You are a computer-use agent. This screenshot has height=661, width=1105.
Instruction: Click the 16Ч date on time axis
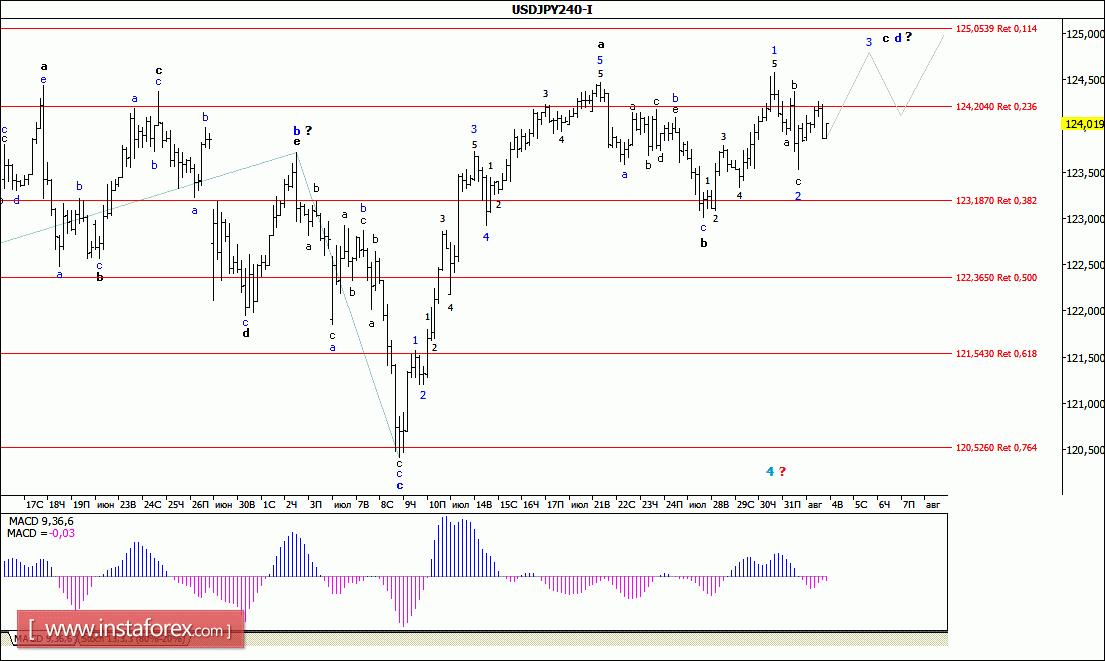[531, 505]
